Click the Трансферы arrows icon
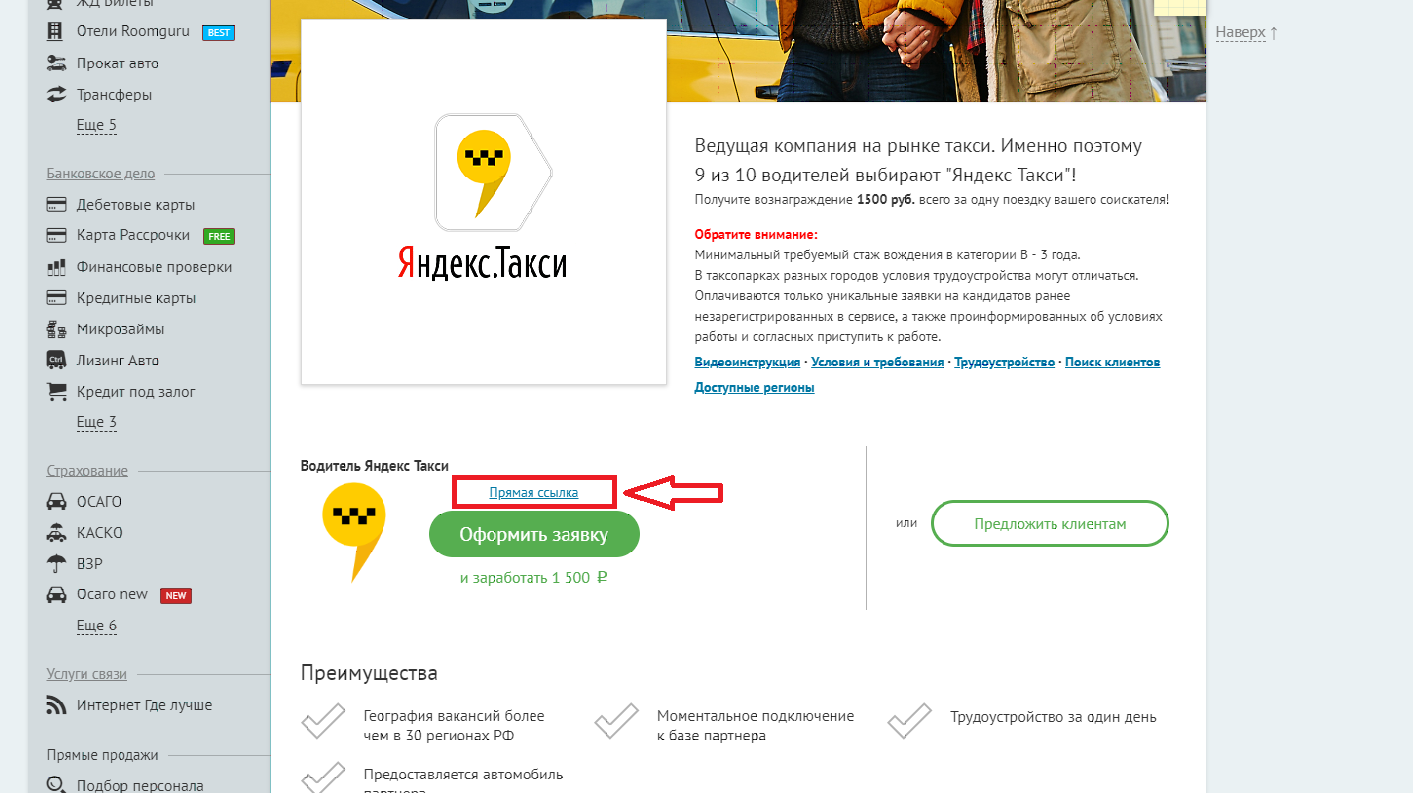Screen dimensions: 1413x793 [x=56, y=95]
